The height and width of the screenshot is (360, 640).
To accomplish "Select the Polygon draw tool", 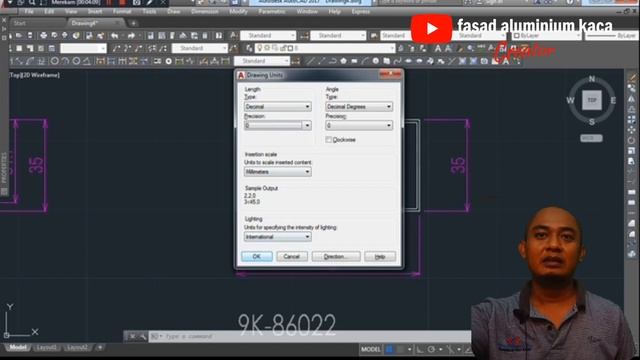I will click(x=343, y=61).
